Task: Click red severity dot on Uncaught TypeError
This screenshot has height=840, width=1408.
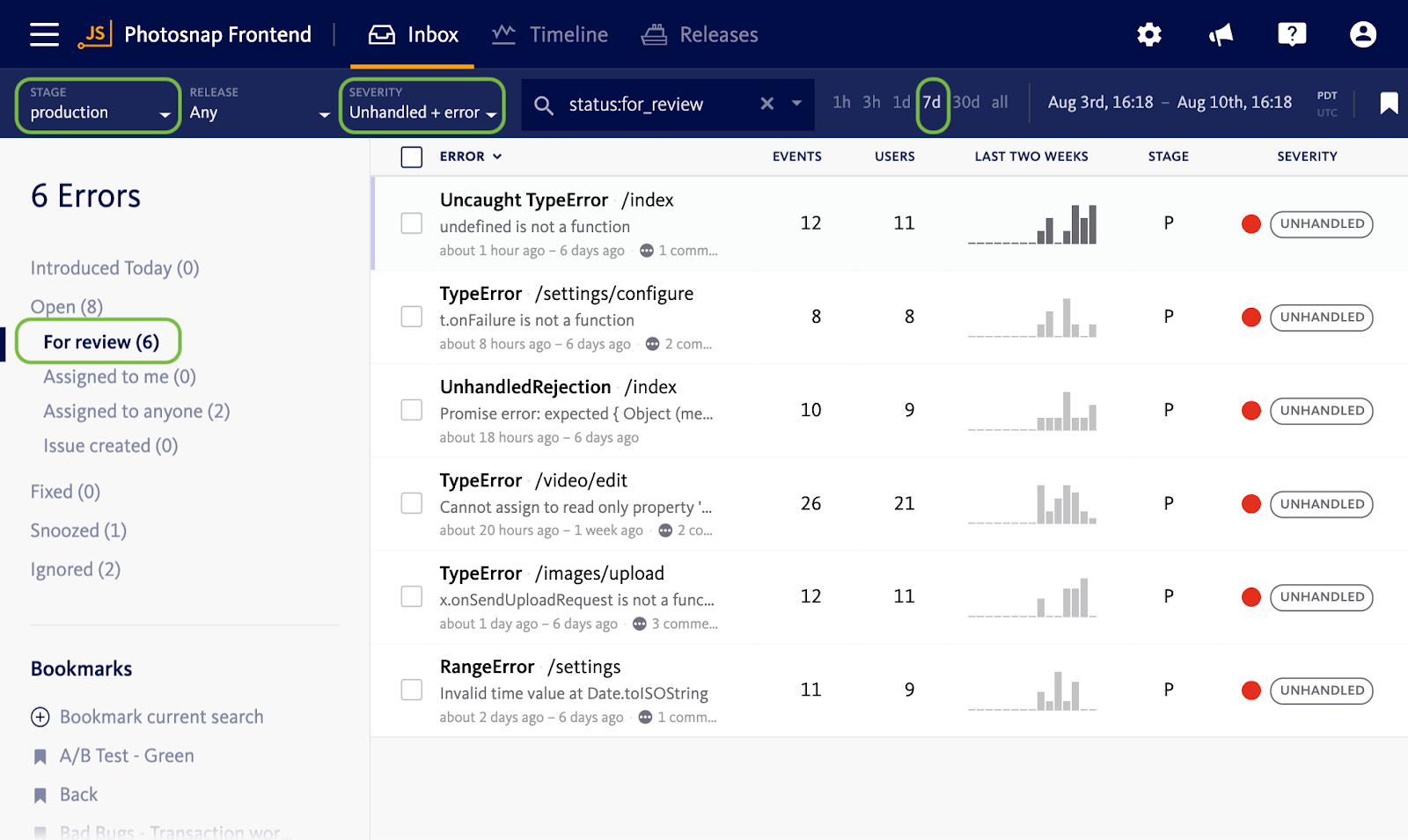Action: [x=1251, y=224]
